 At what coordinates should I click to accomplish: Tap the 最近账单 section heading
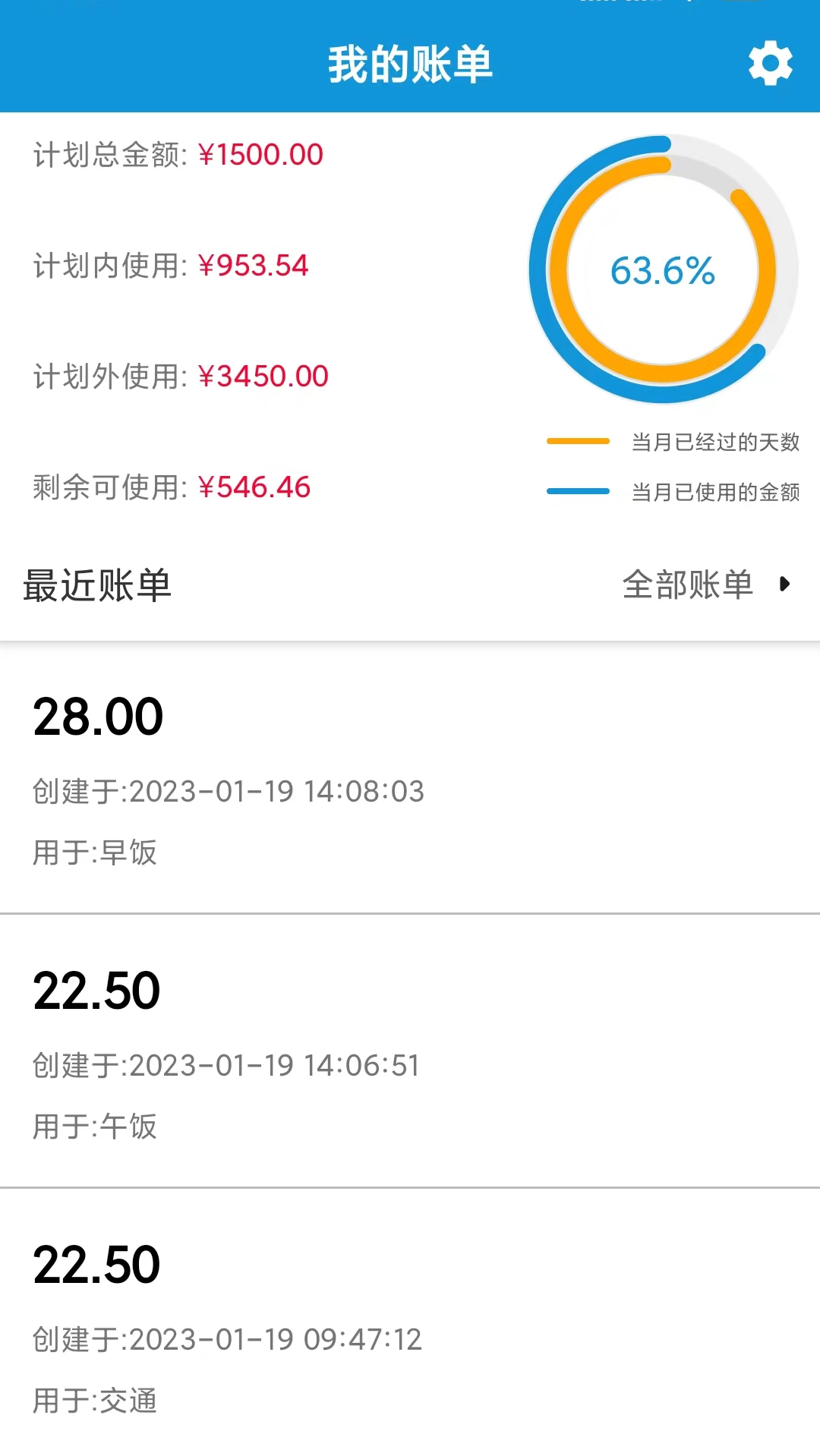coord(97,585)
